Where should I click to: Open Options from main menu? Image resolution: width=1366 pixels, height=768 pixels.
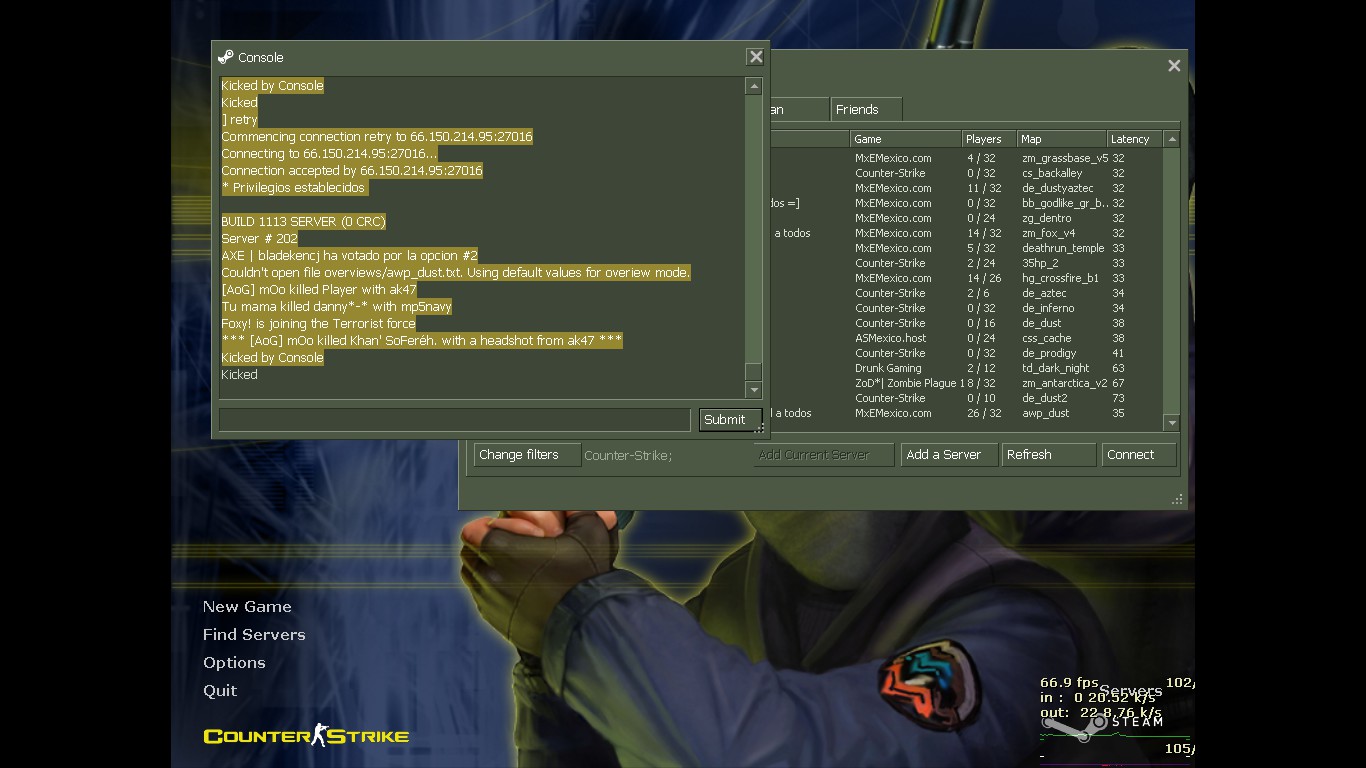click(x=234, y=662)
